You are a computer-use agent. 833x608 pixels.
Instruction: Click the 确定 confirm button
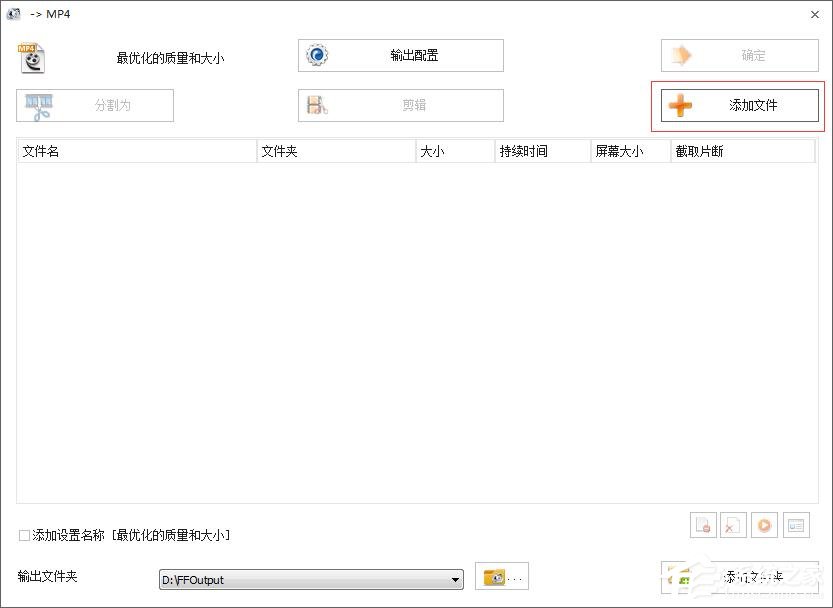click(x=740, y=55)
